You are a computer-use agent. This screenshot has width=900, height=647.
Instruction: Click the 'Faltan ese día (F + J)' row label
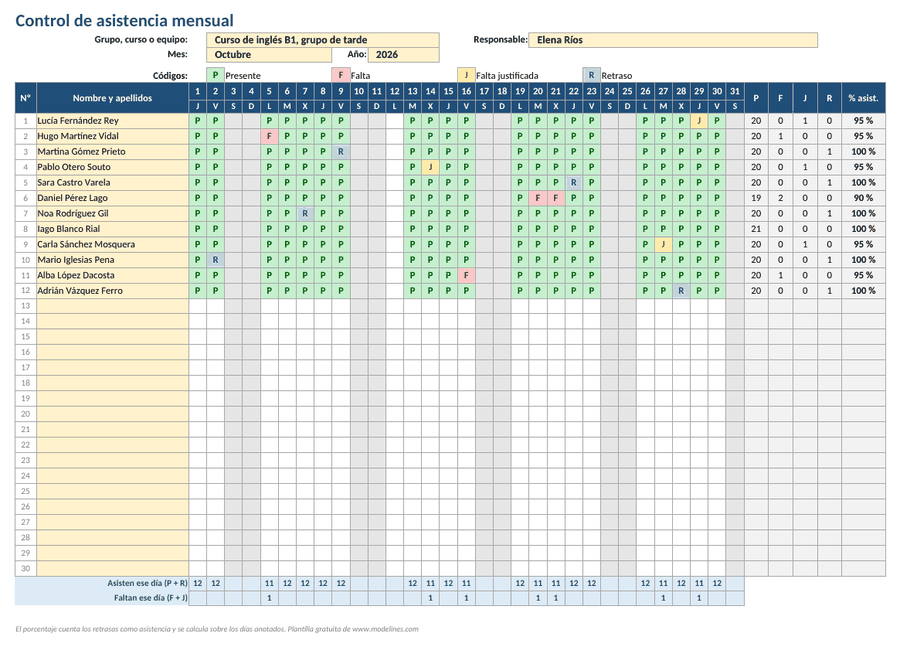pyautogui.click(x=151, y=598)
